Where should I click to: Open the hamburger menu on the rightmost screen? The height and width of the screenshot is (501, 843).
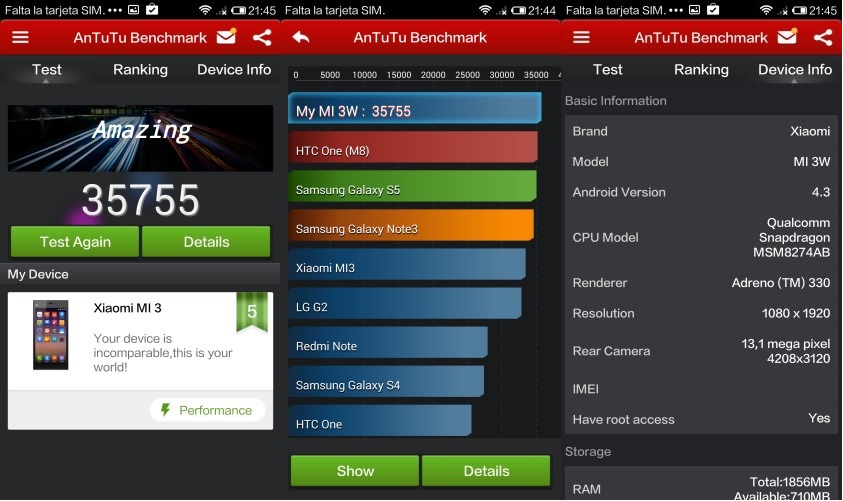pos(582,38)
